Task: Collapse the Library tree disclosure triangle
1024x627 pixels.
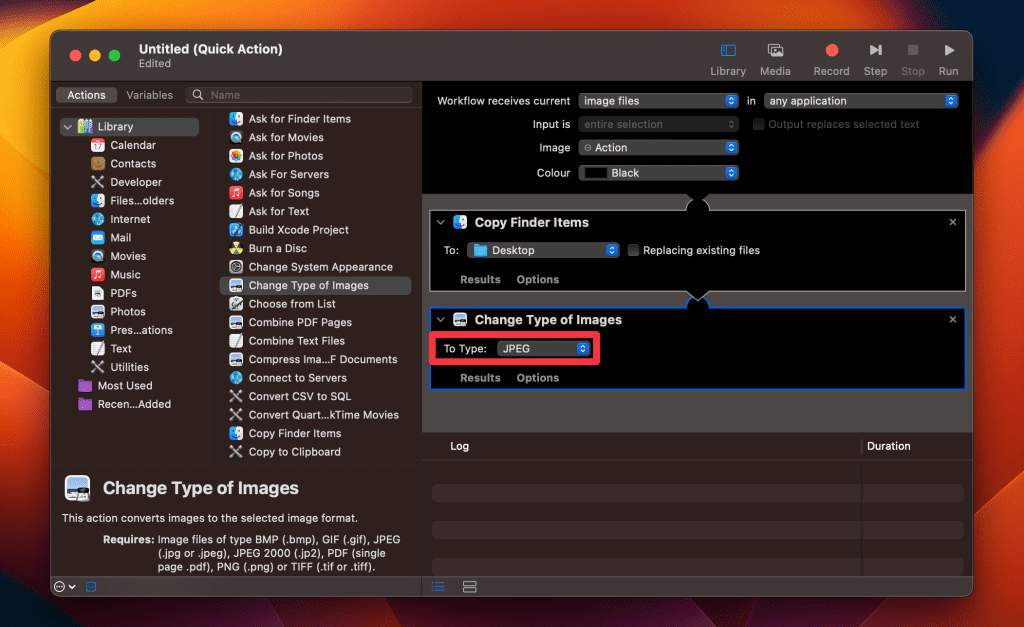Action: [x=67, y=127]
